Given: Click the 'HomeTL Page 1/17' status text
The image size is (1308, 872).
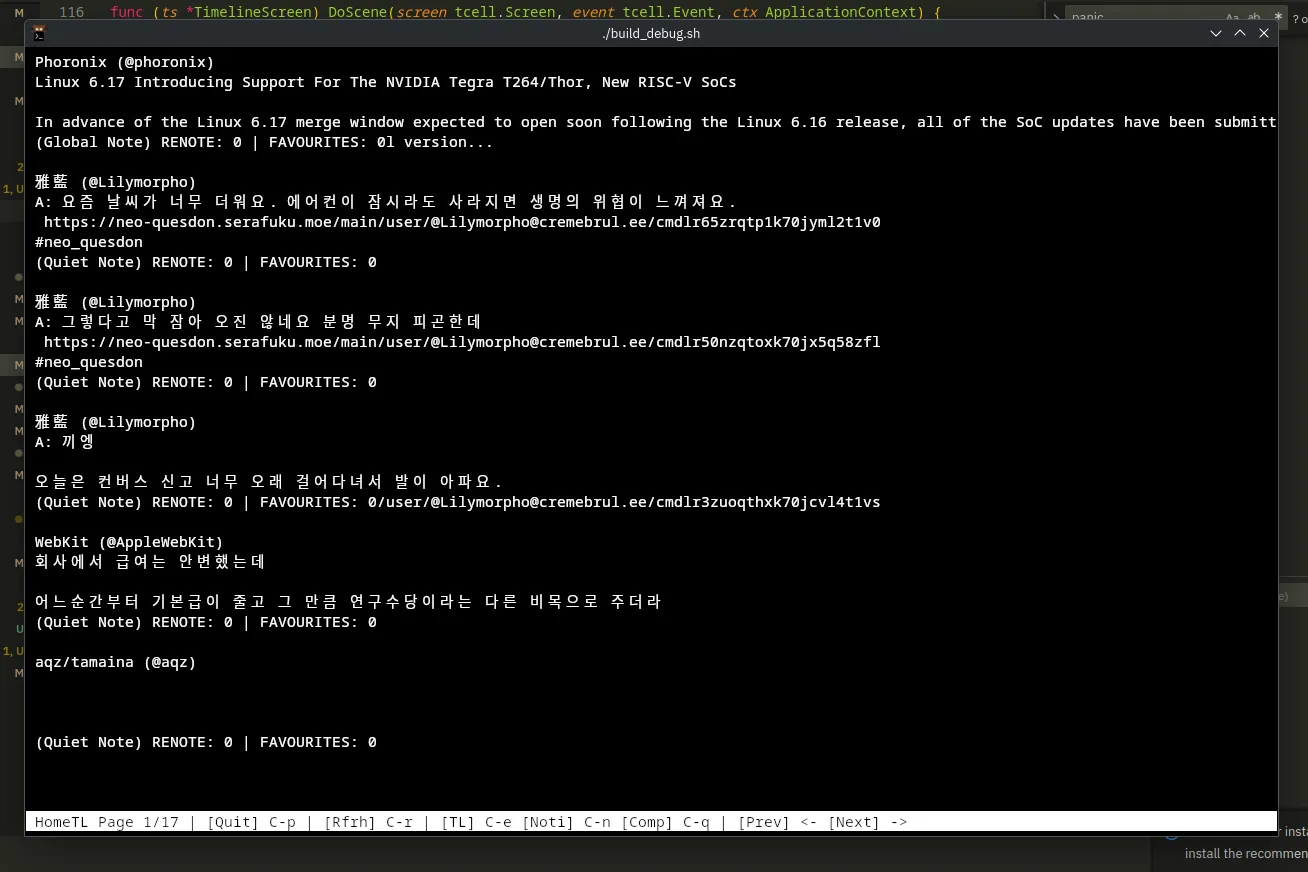Looking at the screenshot, I should (107, 822).
